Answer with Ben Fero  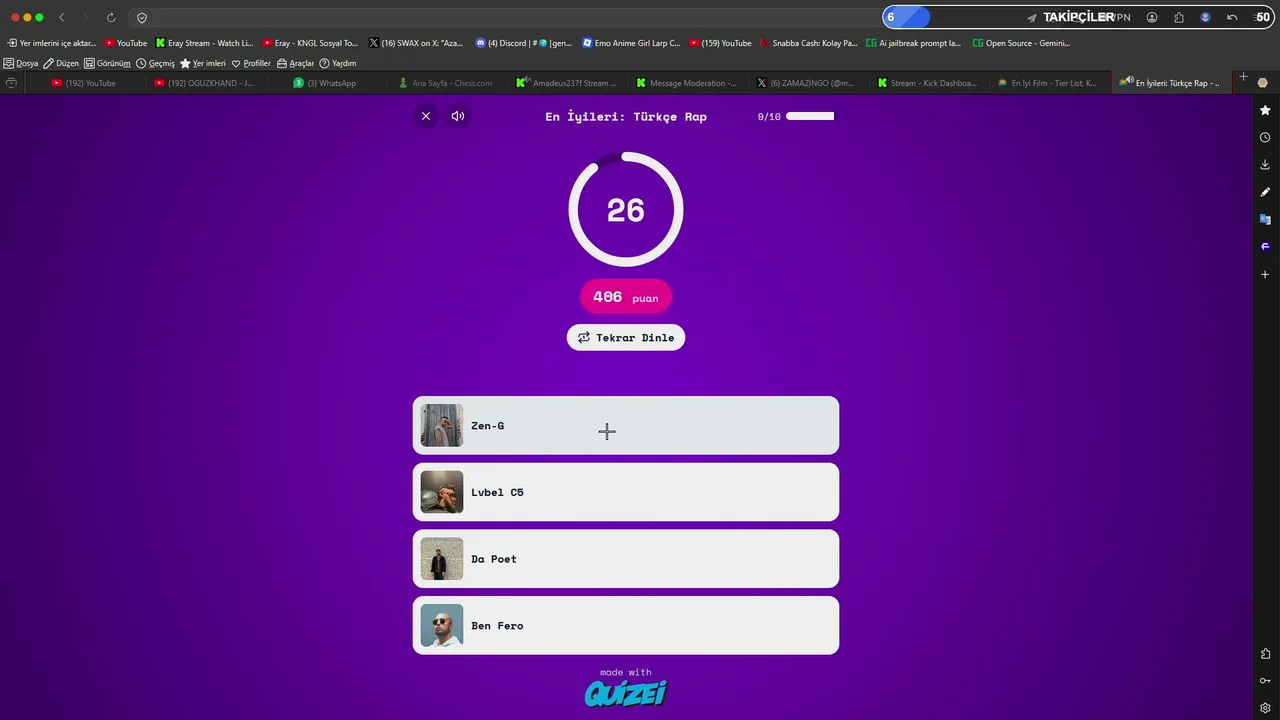[x=626, y=626]
